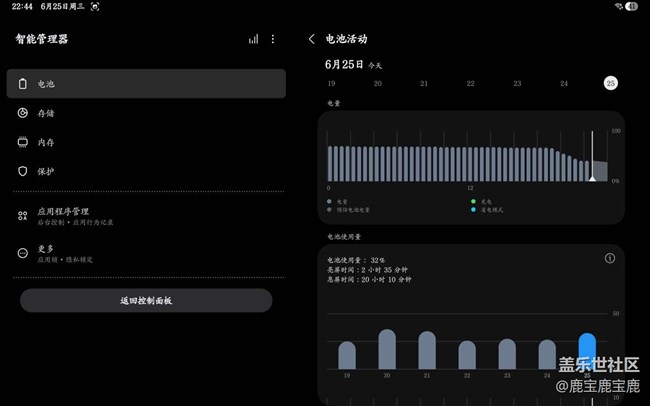Open the three-dot more options menu
Screen dimensions: 650x406
[273, 39]
